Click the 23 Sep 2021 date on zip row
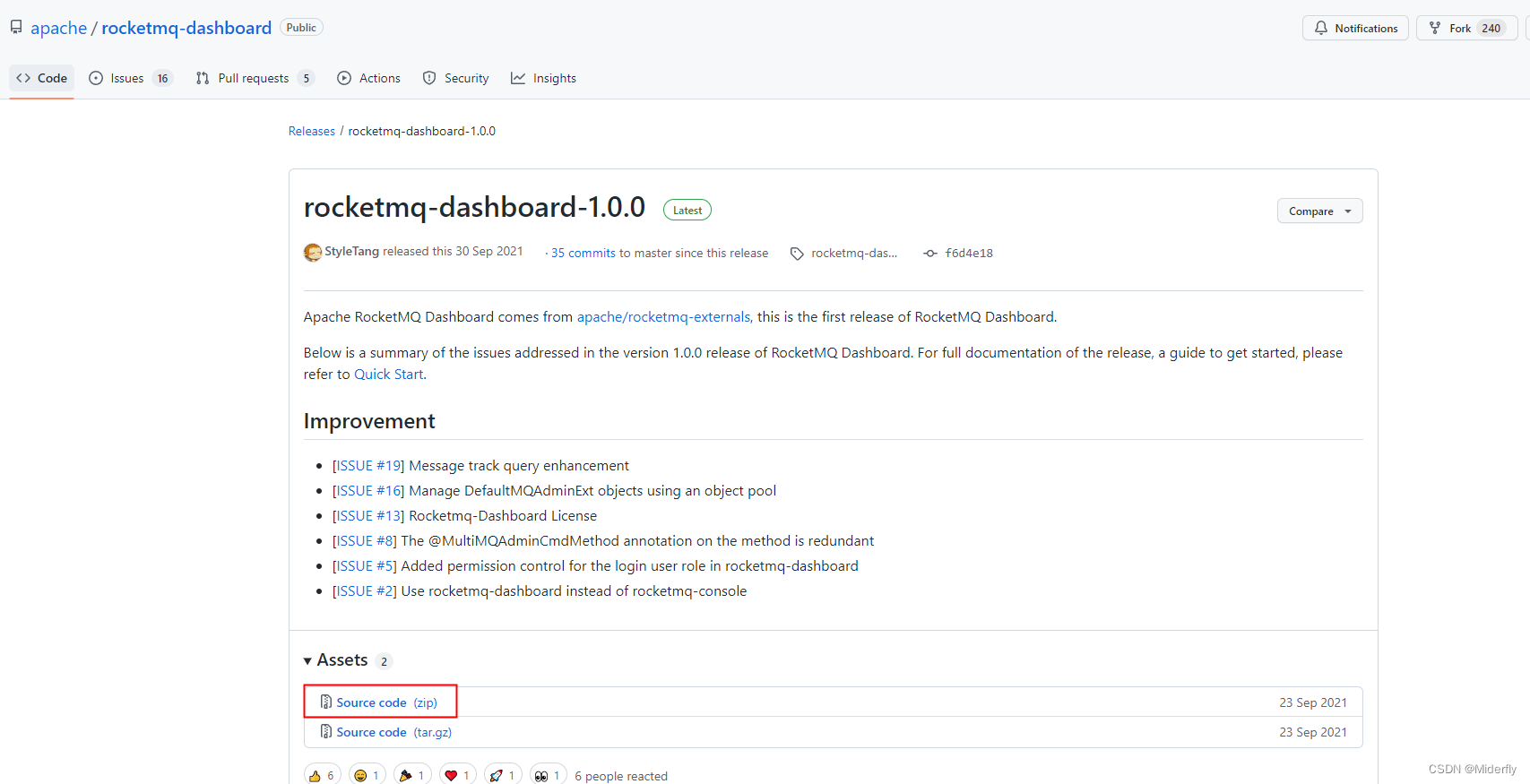Viewport: 1530px width, 784px height. point(1313,702)
